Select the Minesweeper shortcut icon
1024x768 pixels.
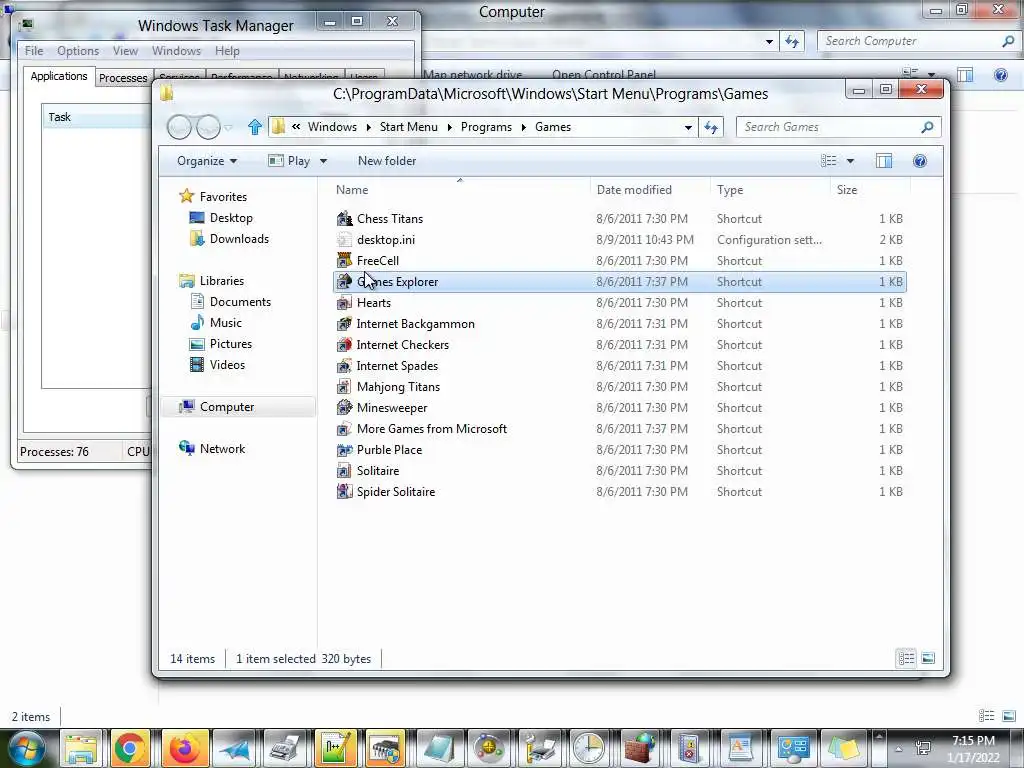(344, 408)
